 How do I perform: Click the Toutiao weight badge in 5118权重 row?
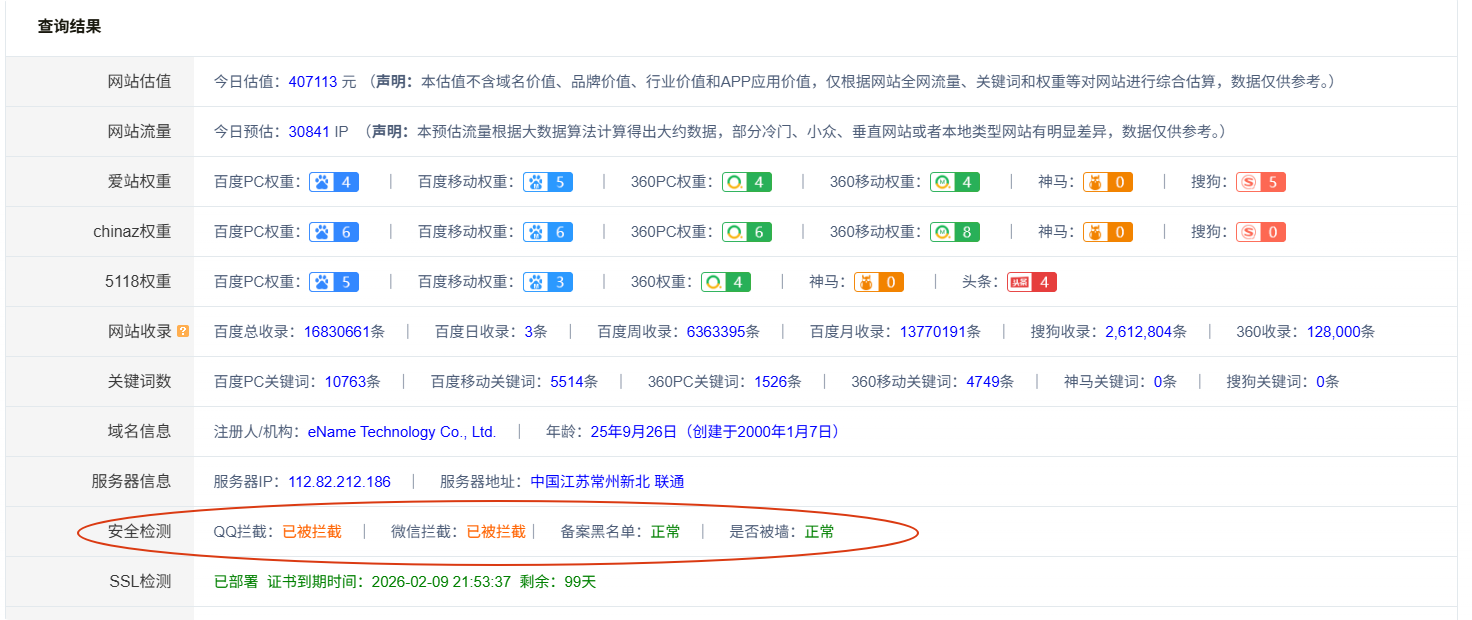tap(1031, 281)
